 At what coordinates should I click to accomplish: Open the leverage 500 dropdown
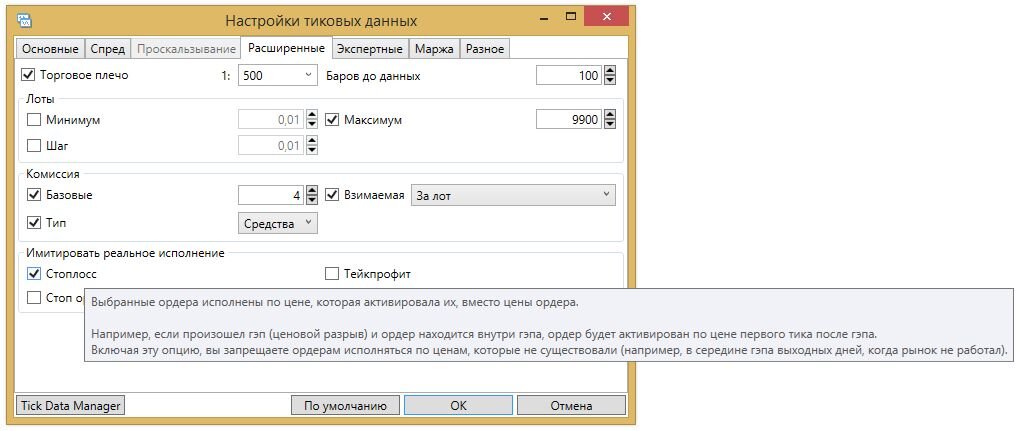click(277, 76)
